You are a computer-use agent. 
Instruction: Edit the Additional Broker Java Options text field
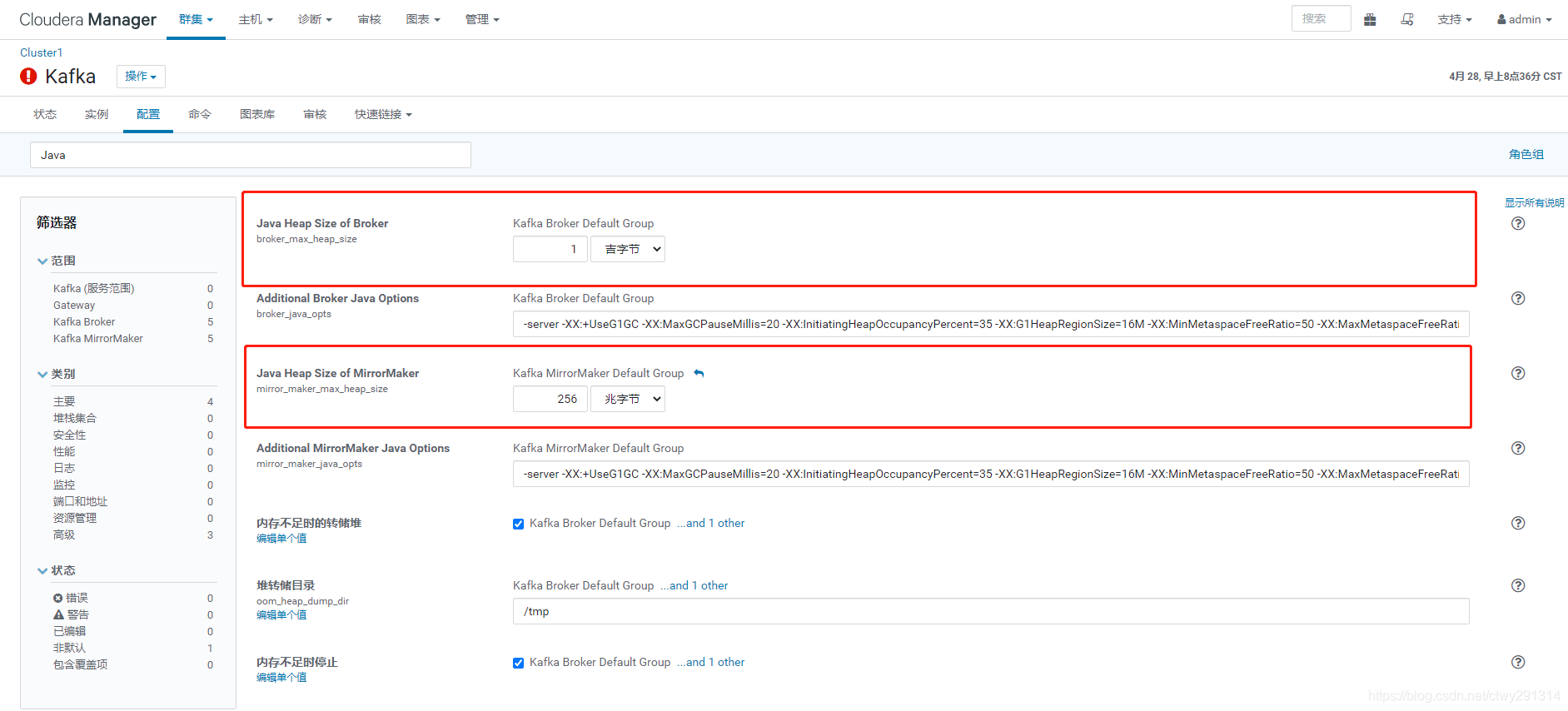pos(991,324)
